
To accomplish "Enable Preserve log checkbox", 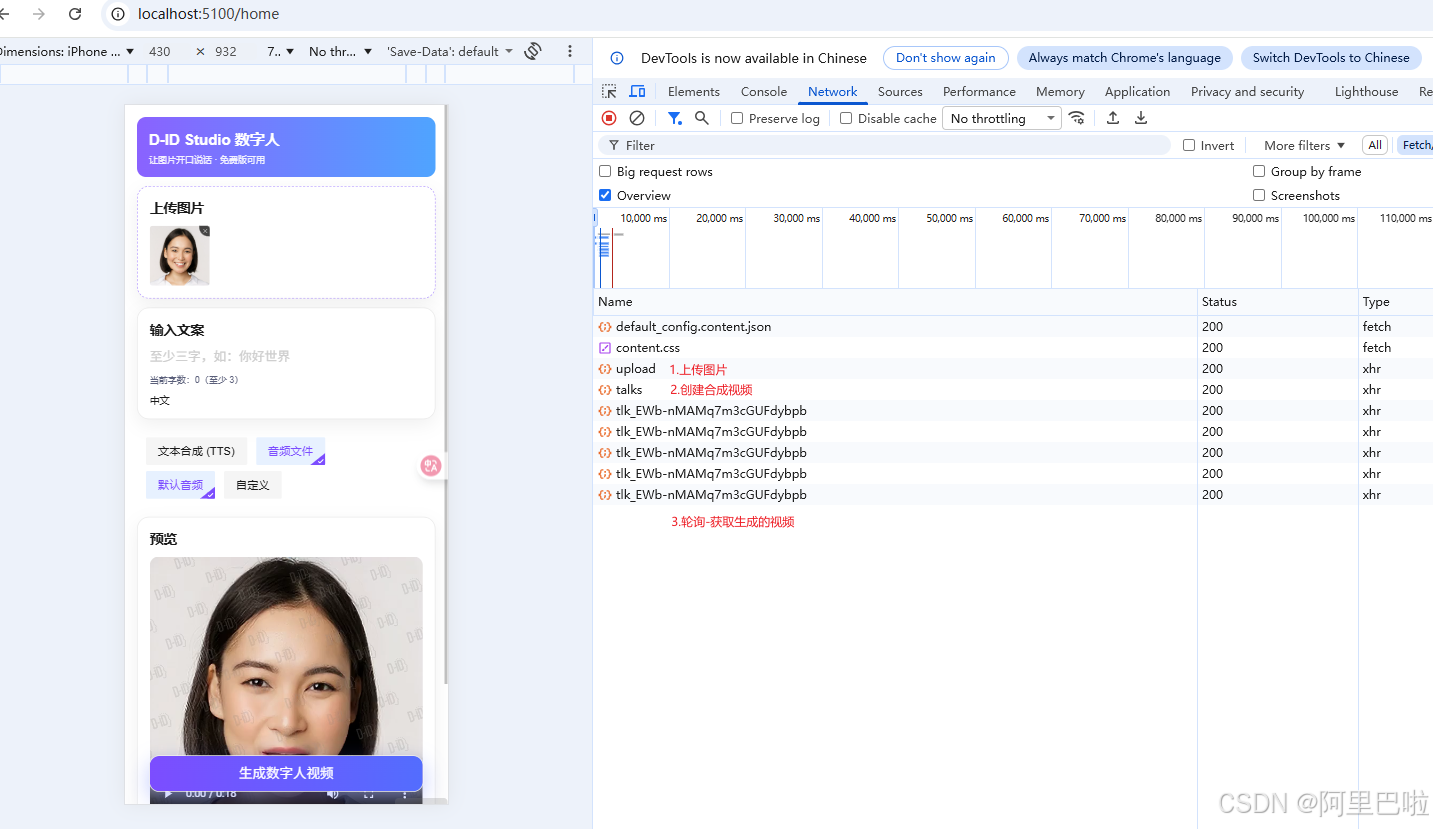I will click(x=737, y=118).
